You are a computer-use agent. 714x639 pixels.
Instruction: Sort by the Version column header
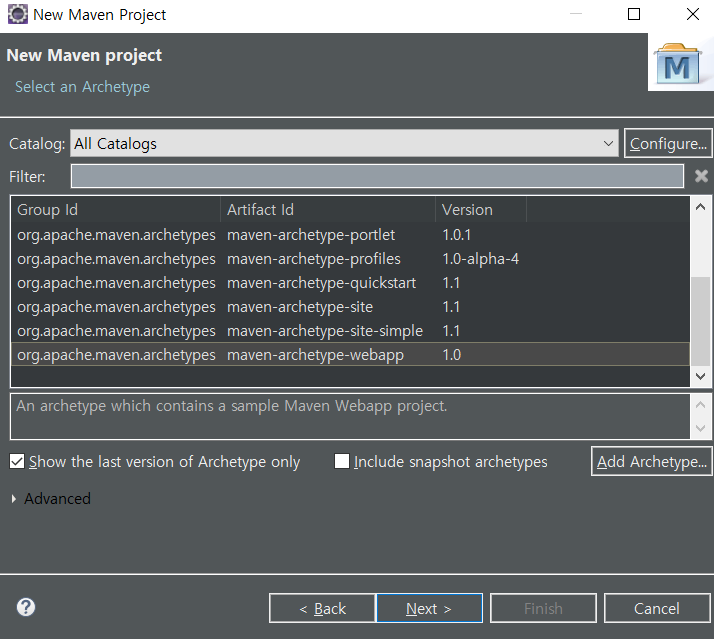point(481,210)
